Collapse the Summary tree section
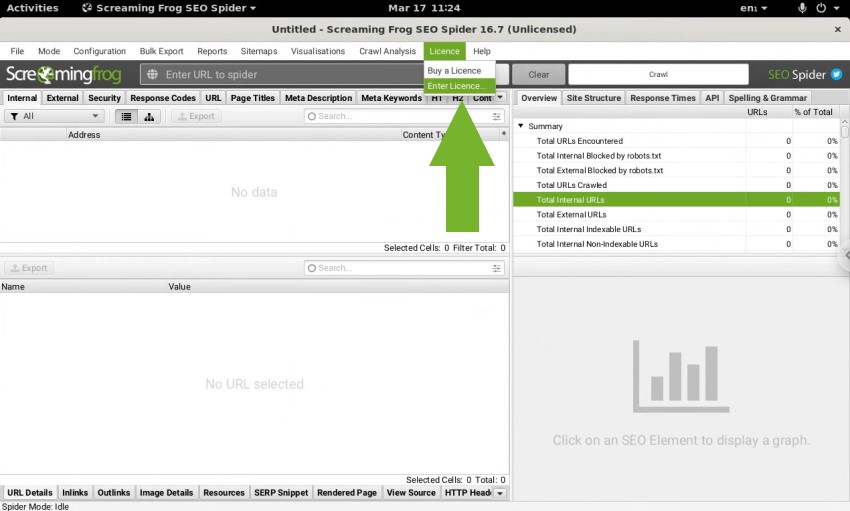 tap(521, 126)
